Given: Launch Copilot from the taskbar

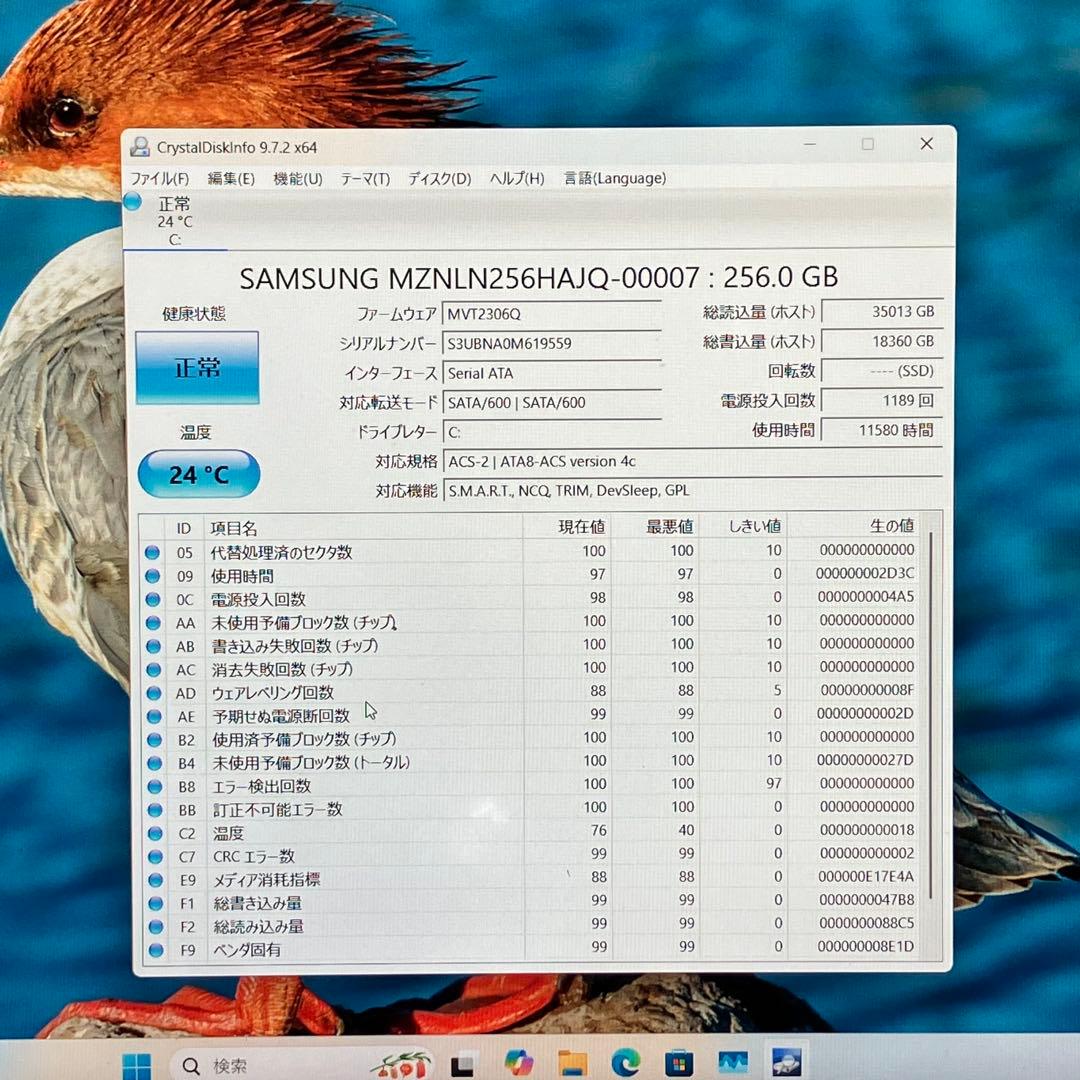Looking at the screenshot, I should tap(518, 1063).
